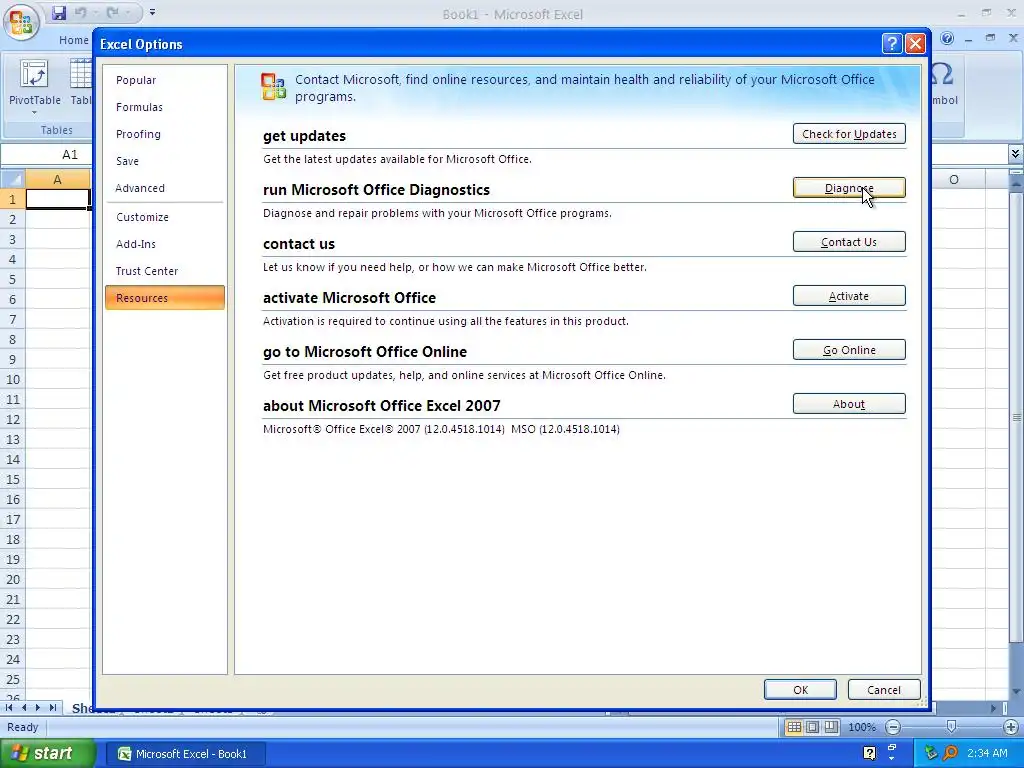Screen dimensions: 1024x768
Task: Click Microsoft Excel - Book1 taskbar button
Action: coord(185,754)
